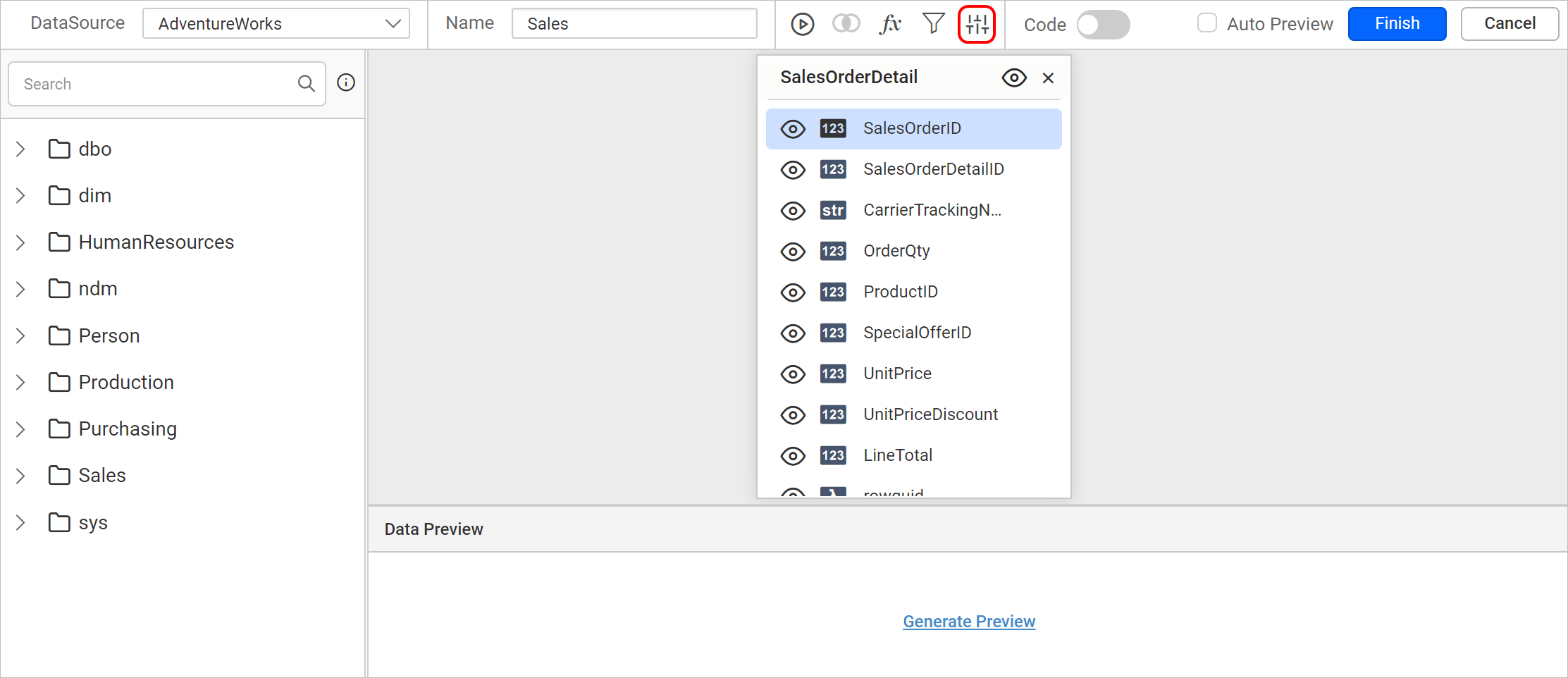Hide the UnitPrice column
The image size is (1568, 678).
(793, 374)
